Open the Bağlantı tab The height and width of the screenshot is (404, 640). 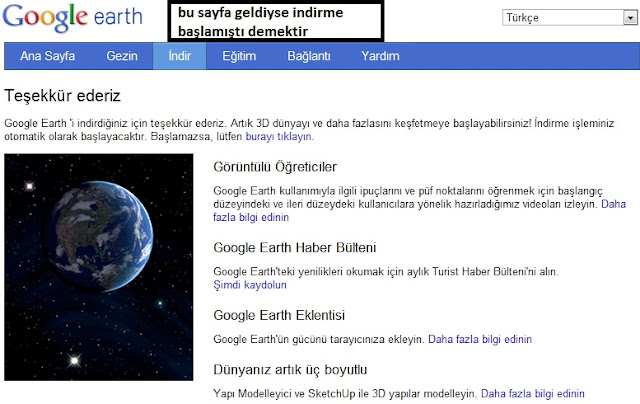(309, 56)
